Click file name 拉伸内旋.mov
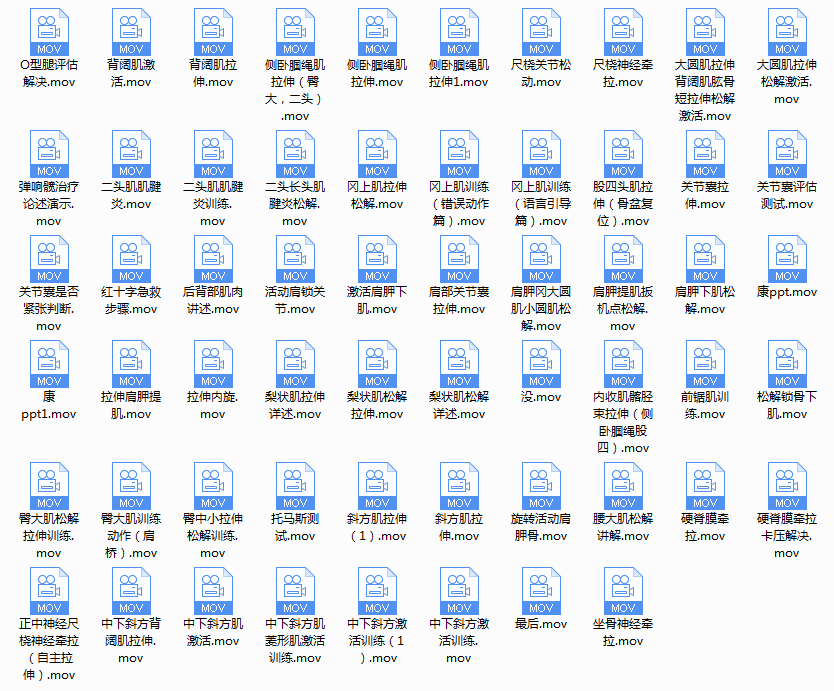 point(213,405)
